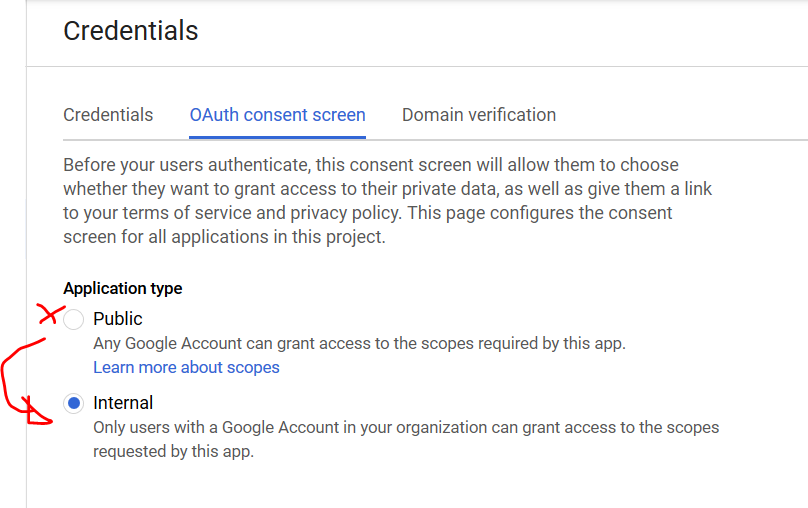808x508 pixels.
Task: Open the Learn more about scopes link
Action: 187,367
